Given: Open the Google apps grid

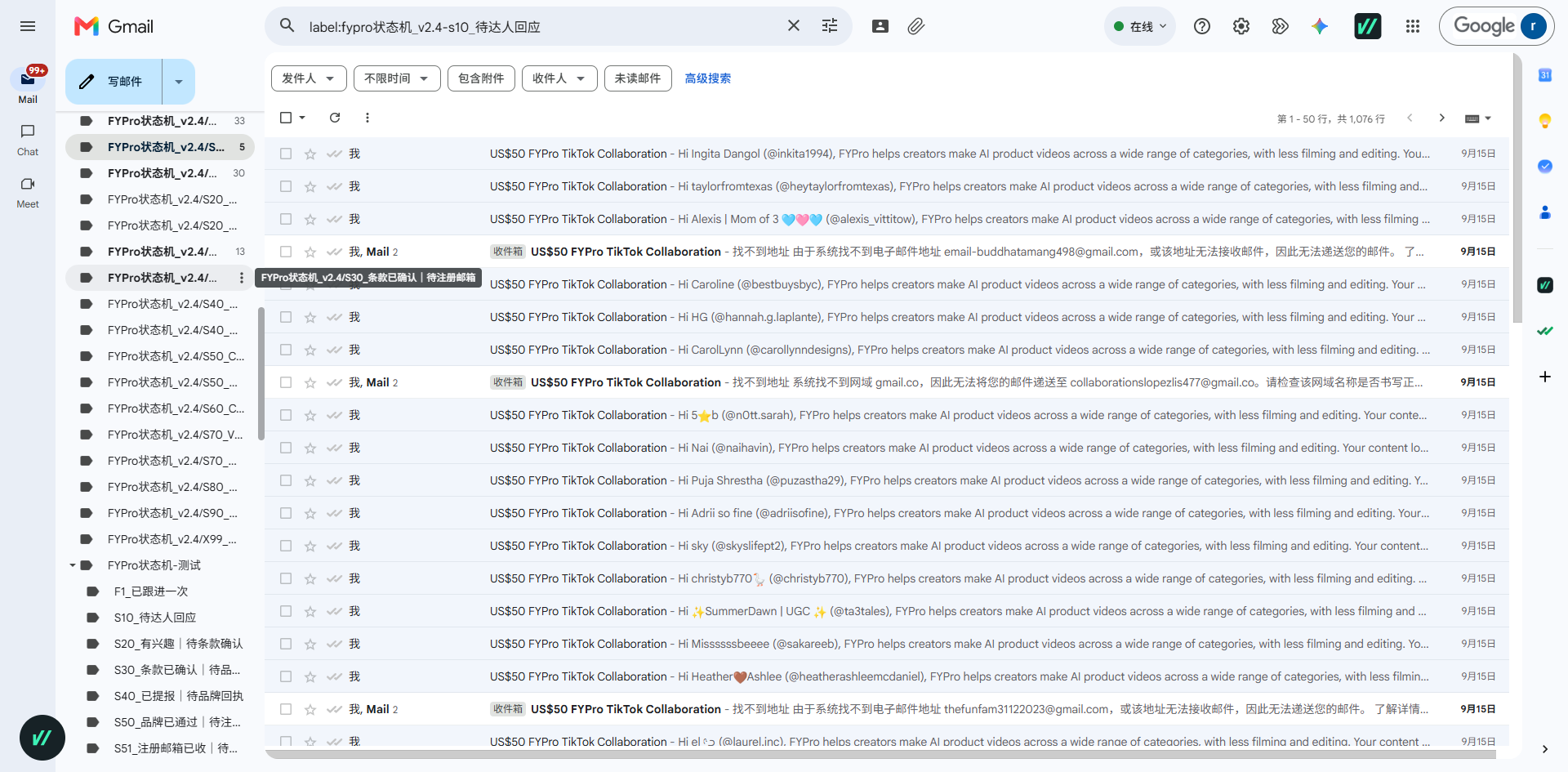Looking at the screenshot, I should click(1413, 26).
